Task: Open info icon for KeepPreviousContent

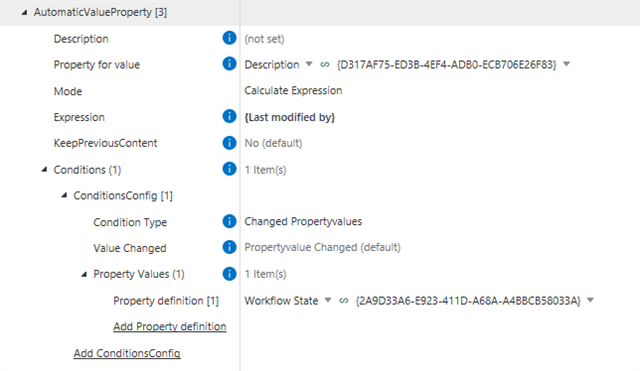Action: coord(229,142)
